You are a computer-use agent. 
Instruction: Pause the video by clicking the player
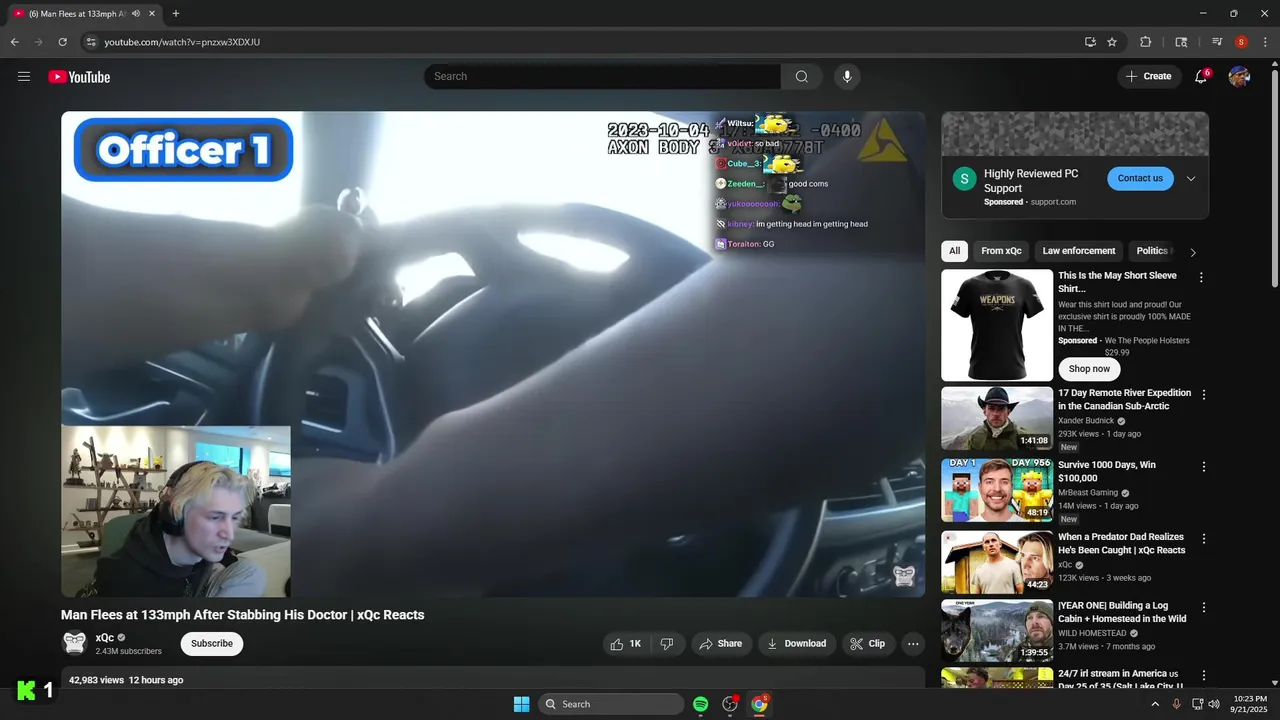click(x=493, y=354)
